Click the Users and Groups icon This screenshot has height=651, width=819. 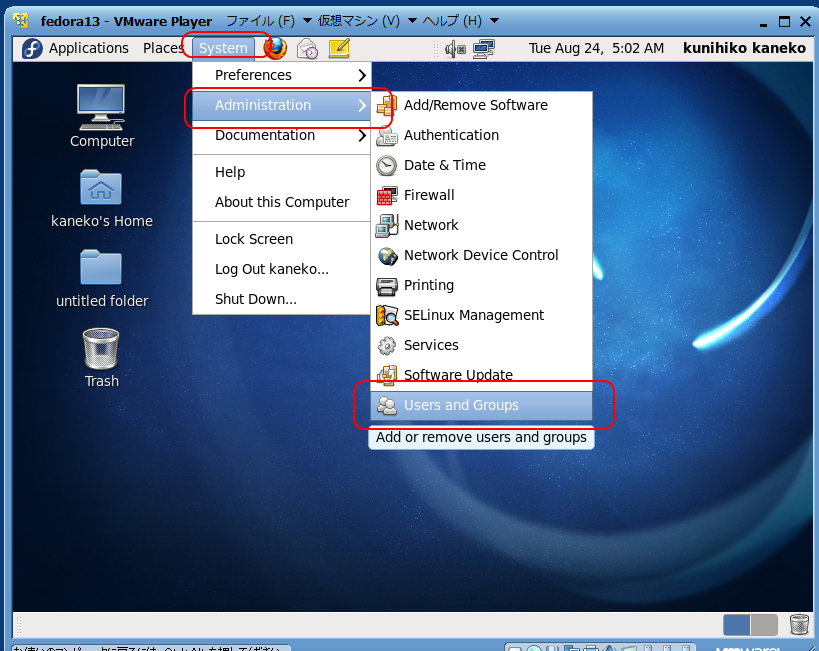click(x=387, y=406)
